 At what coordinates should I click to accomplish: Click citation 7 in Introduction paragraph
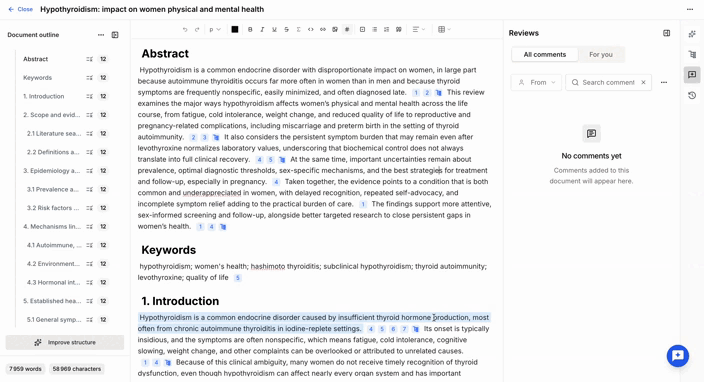coord(404,329)
